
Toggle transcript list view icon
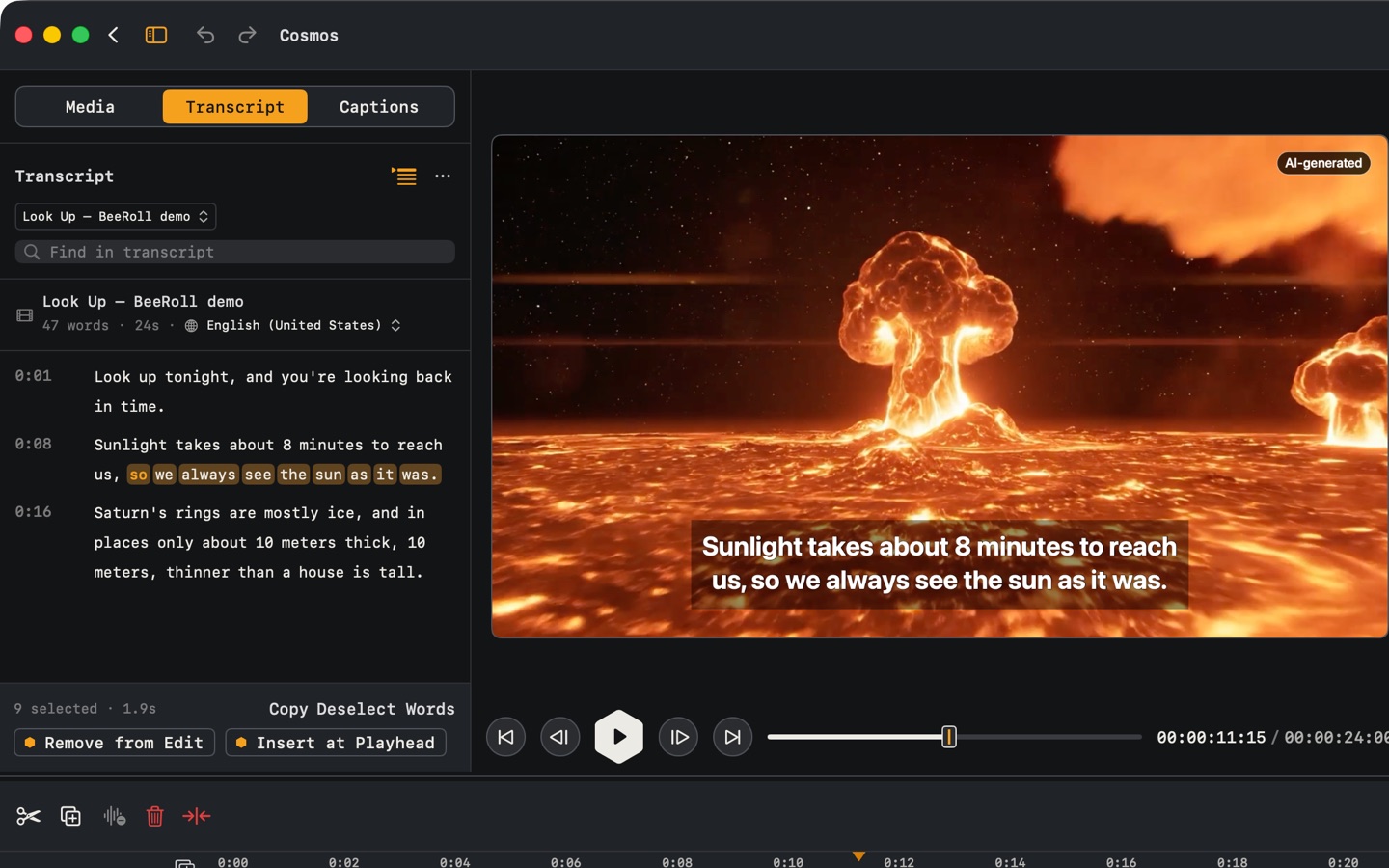coord(404,176)
